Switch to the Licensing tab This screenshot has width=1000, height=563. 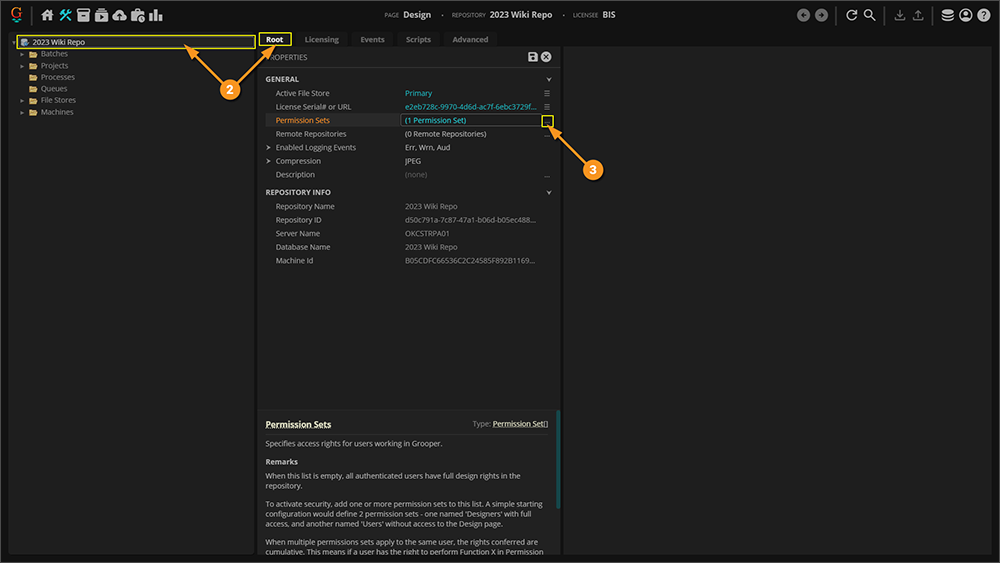[321, 40]
